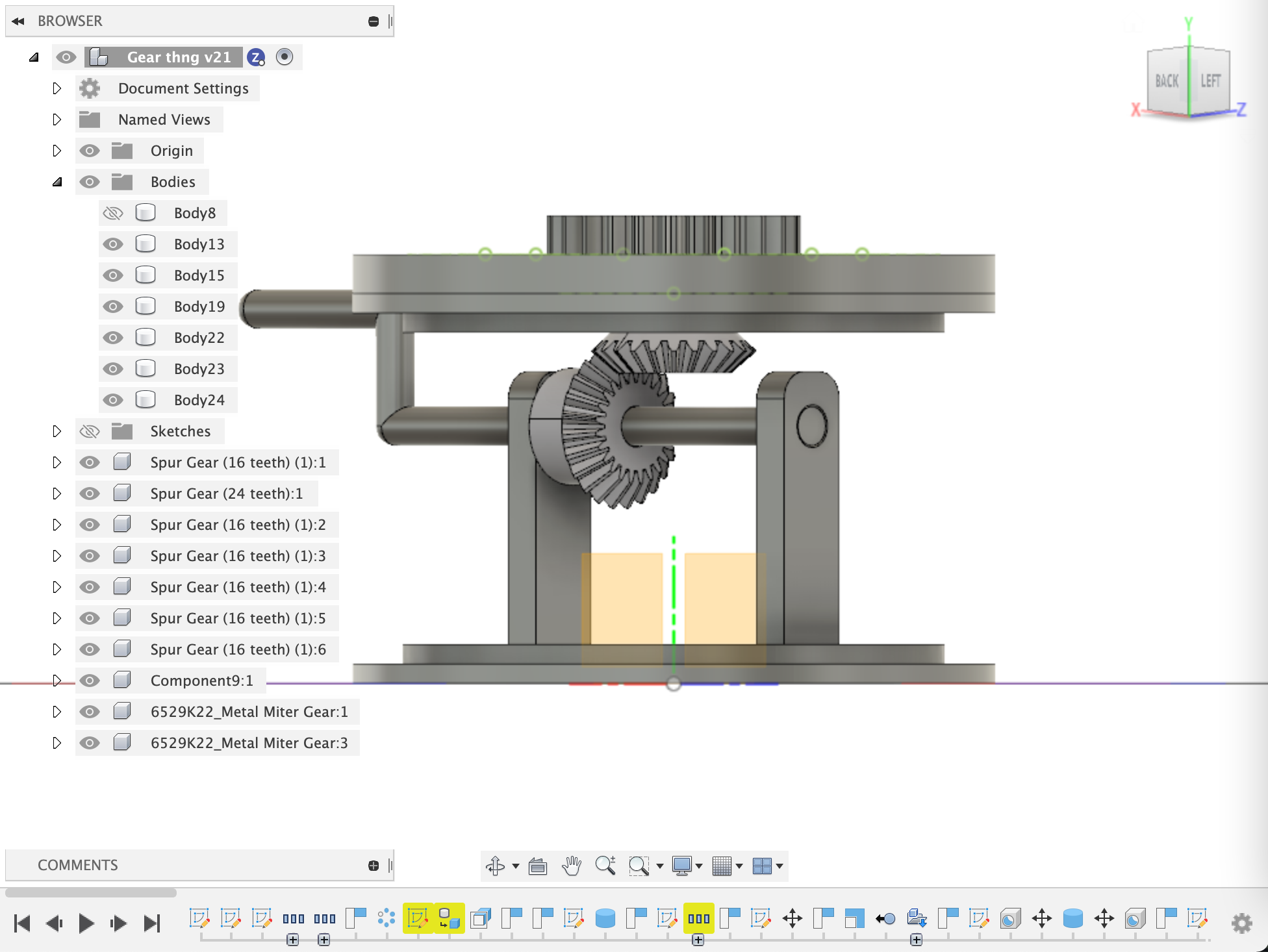Toggle the visual style display icon
The height and width of the screenshot is (952, 1268).
[x=683, y=864]
